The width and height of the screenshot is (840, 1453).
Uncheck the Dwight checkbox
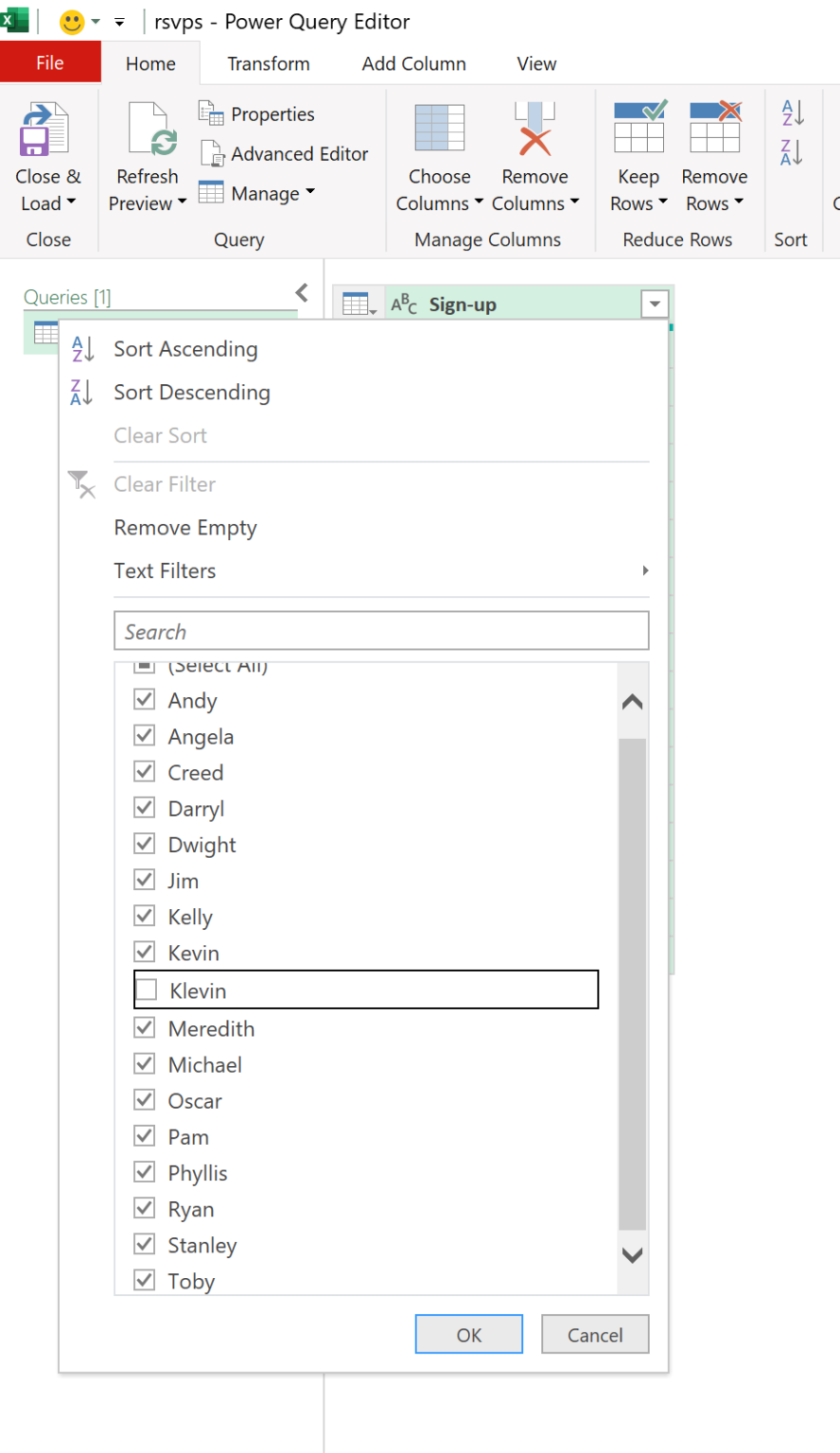tap(145, 844)
